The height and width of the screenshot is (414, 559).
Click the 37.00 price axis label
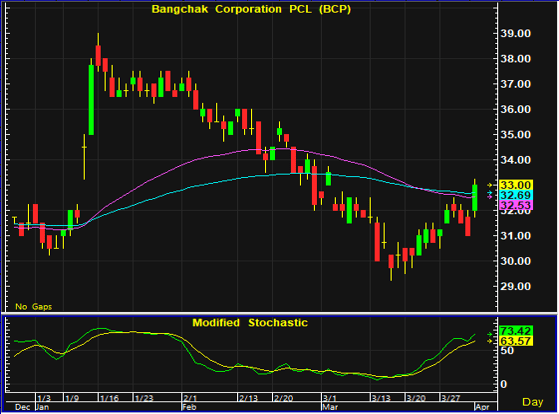pyautogui.click(x=516, y=84)
